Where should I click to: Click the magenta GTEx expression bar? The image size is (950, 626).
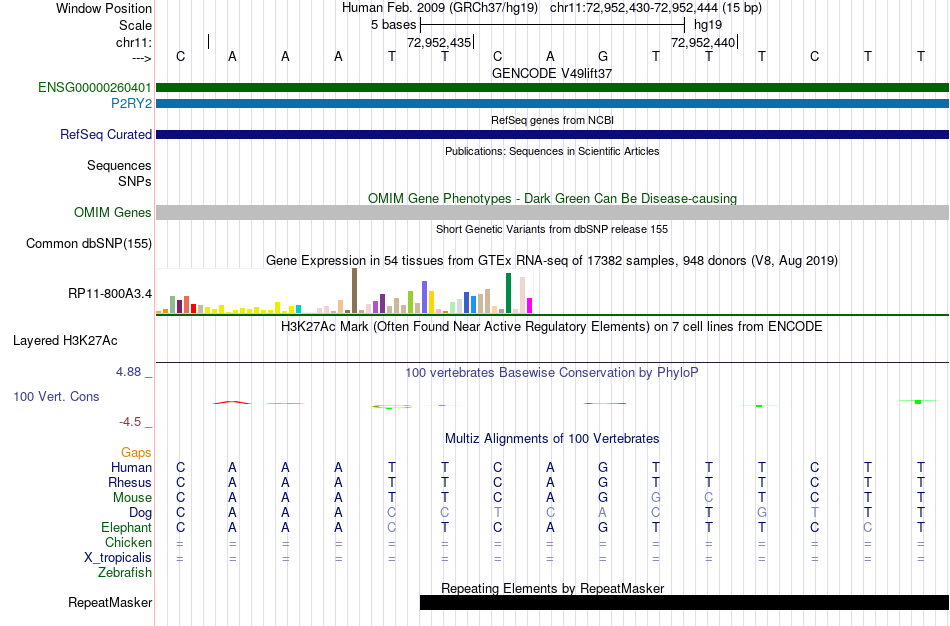pyautogui.click(x=530, y=305)
